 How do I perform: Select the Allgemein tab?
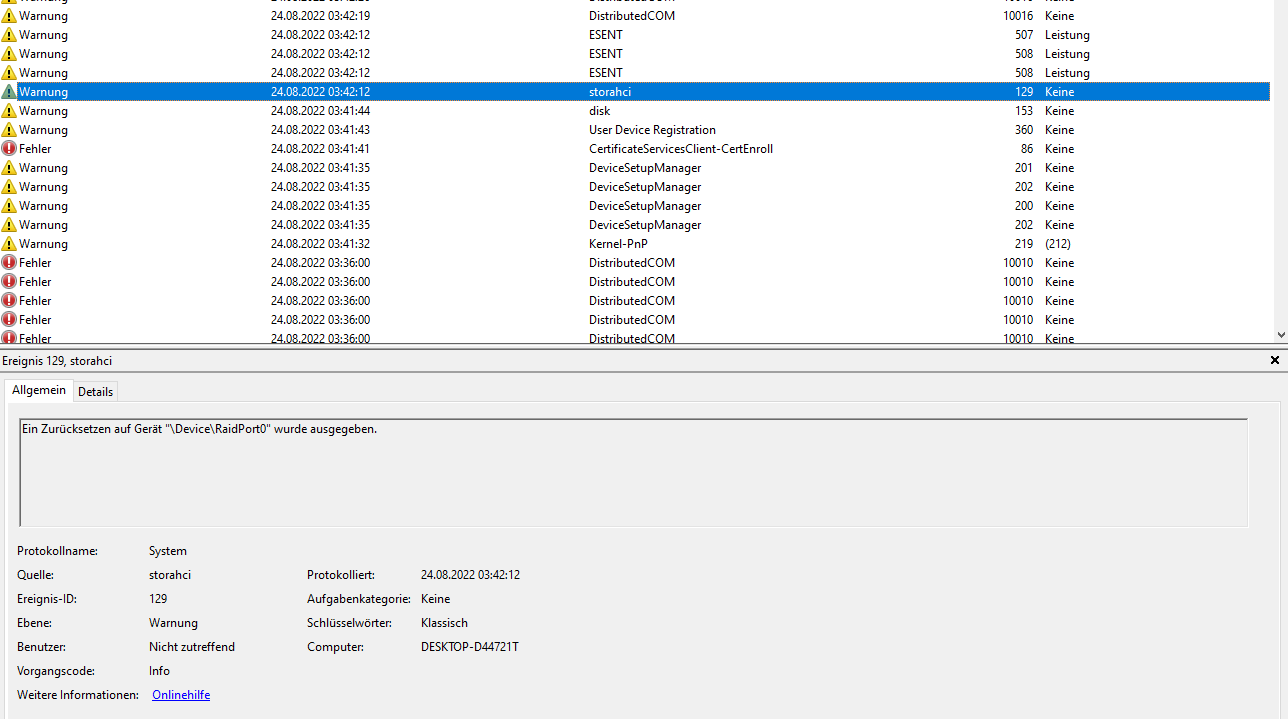click(x=38, y=390)
